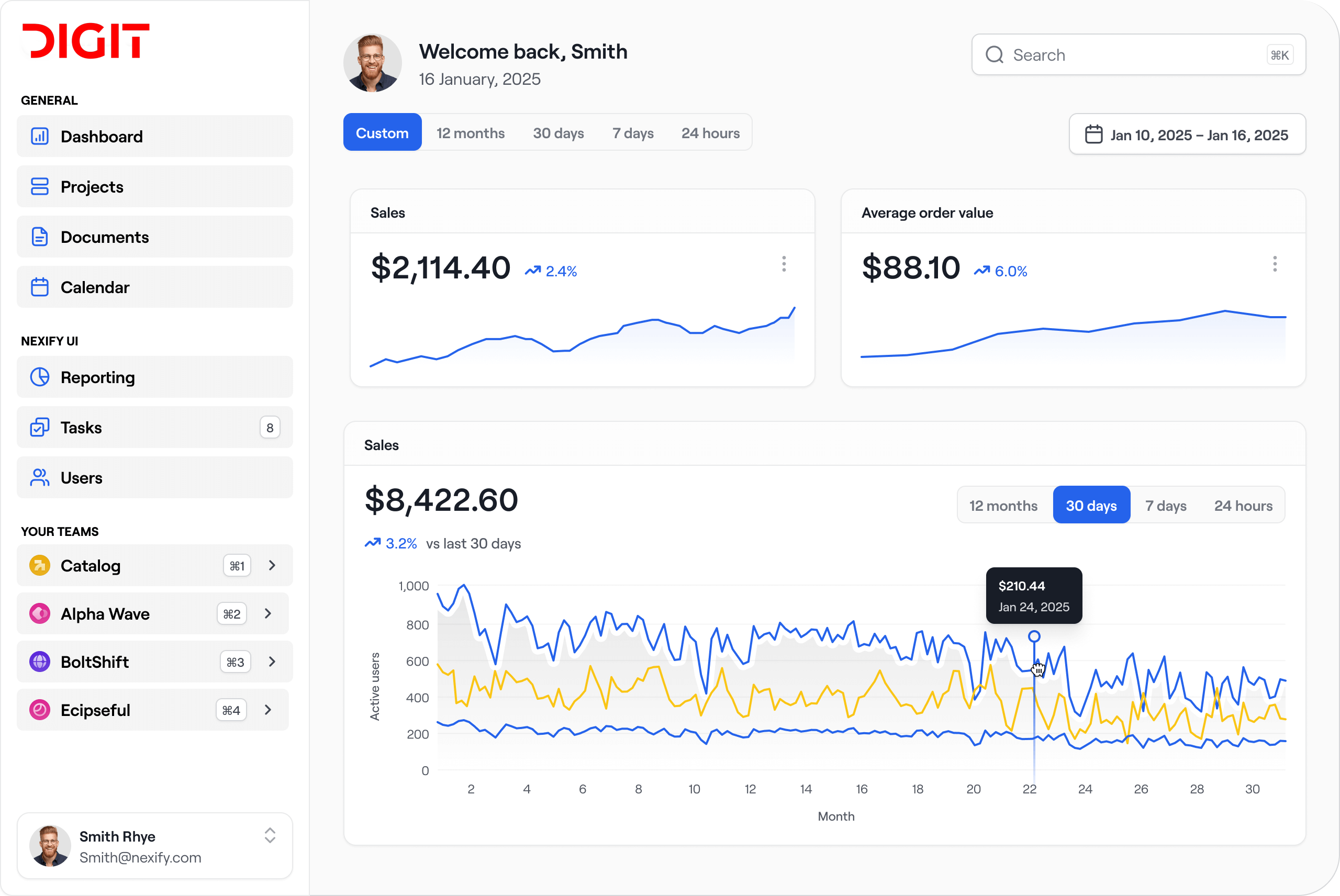Open the Smith Rhye account switcher
Screen dimensions: 1340x896
pos(155,846)
